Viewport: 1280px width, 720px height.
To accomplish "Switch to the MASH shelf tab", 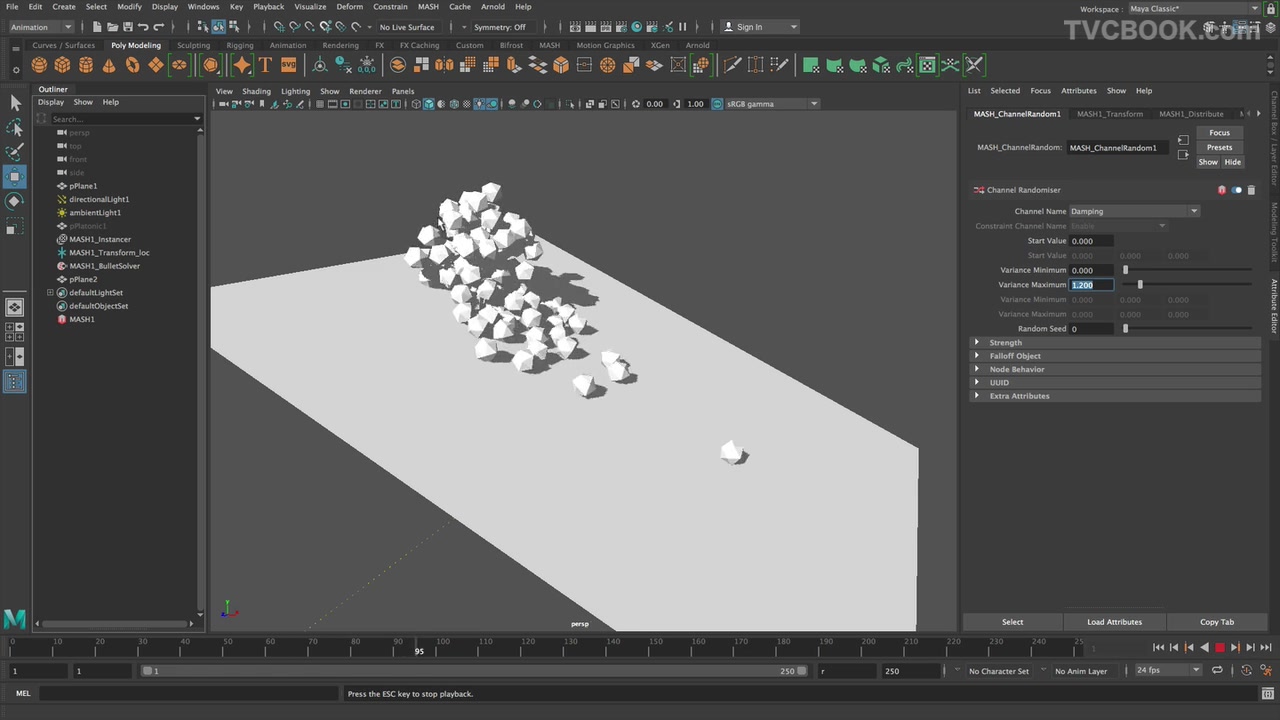I will tap(549, 45).
